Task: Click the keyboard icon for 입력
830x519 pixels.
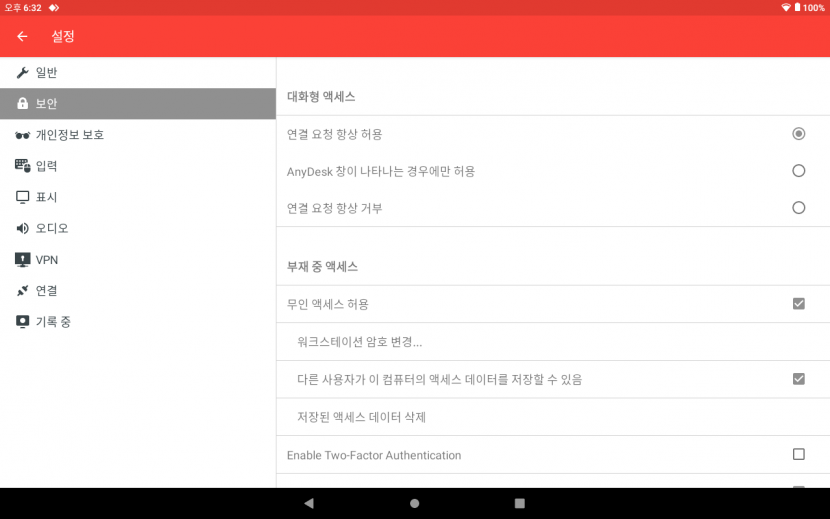Action: click(x=22, y=166)
